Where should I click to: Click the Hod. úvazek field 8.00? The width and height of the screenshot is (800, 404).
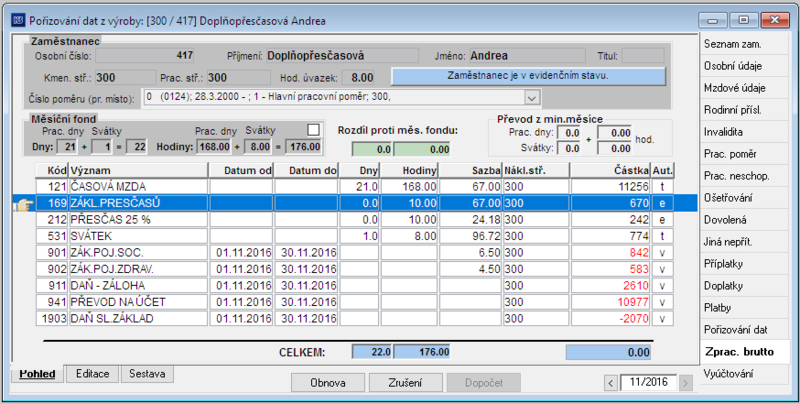pos(358,78)
